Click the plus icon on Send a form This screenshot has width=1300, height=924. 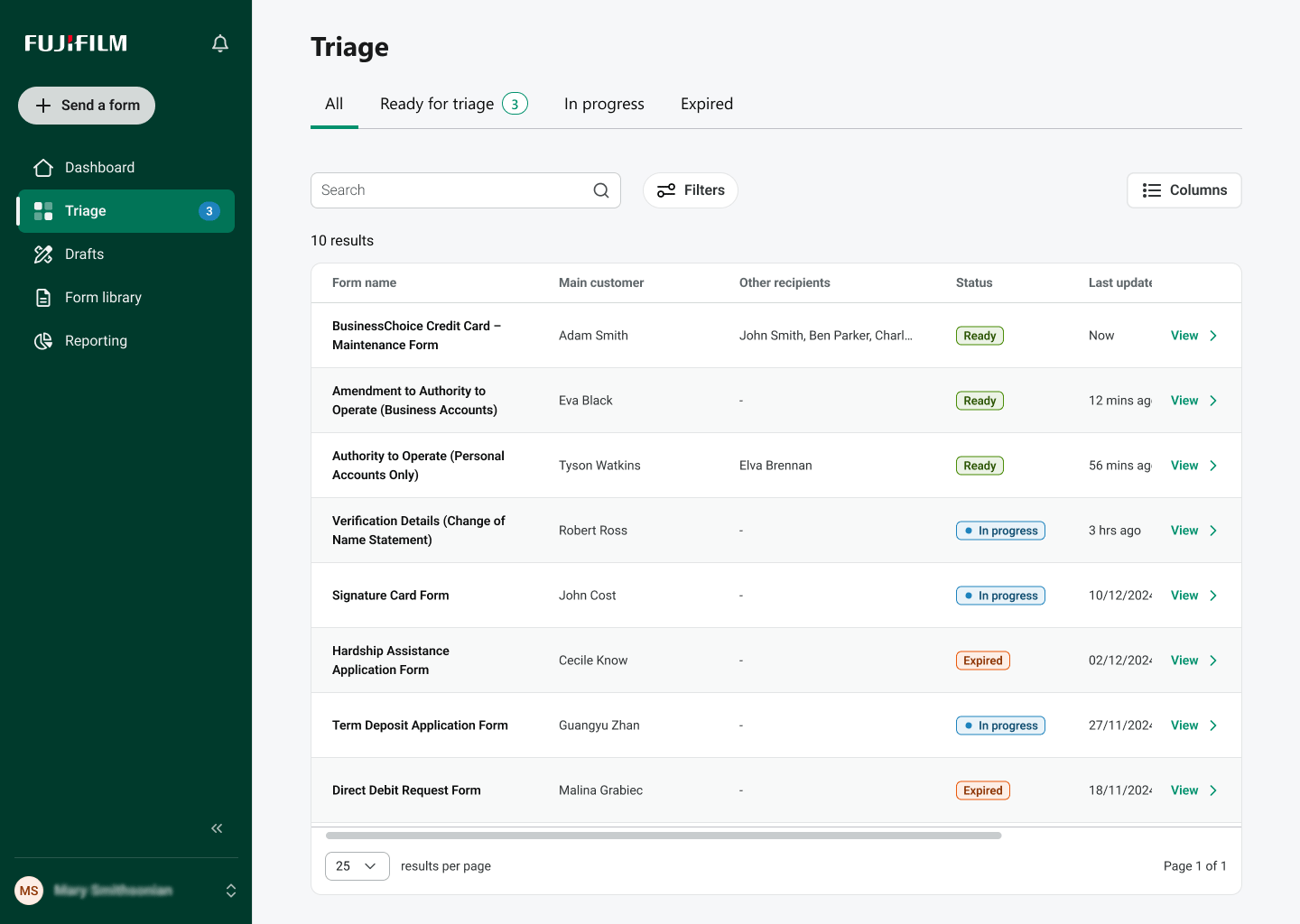tap(42, 106)
